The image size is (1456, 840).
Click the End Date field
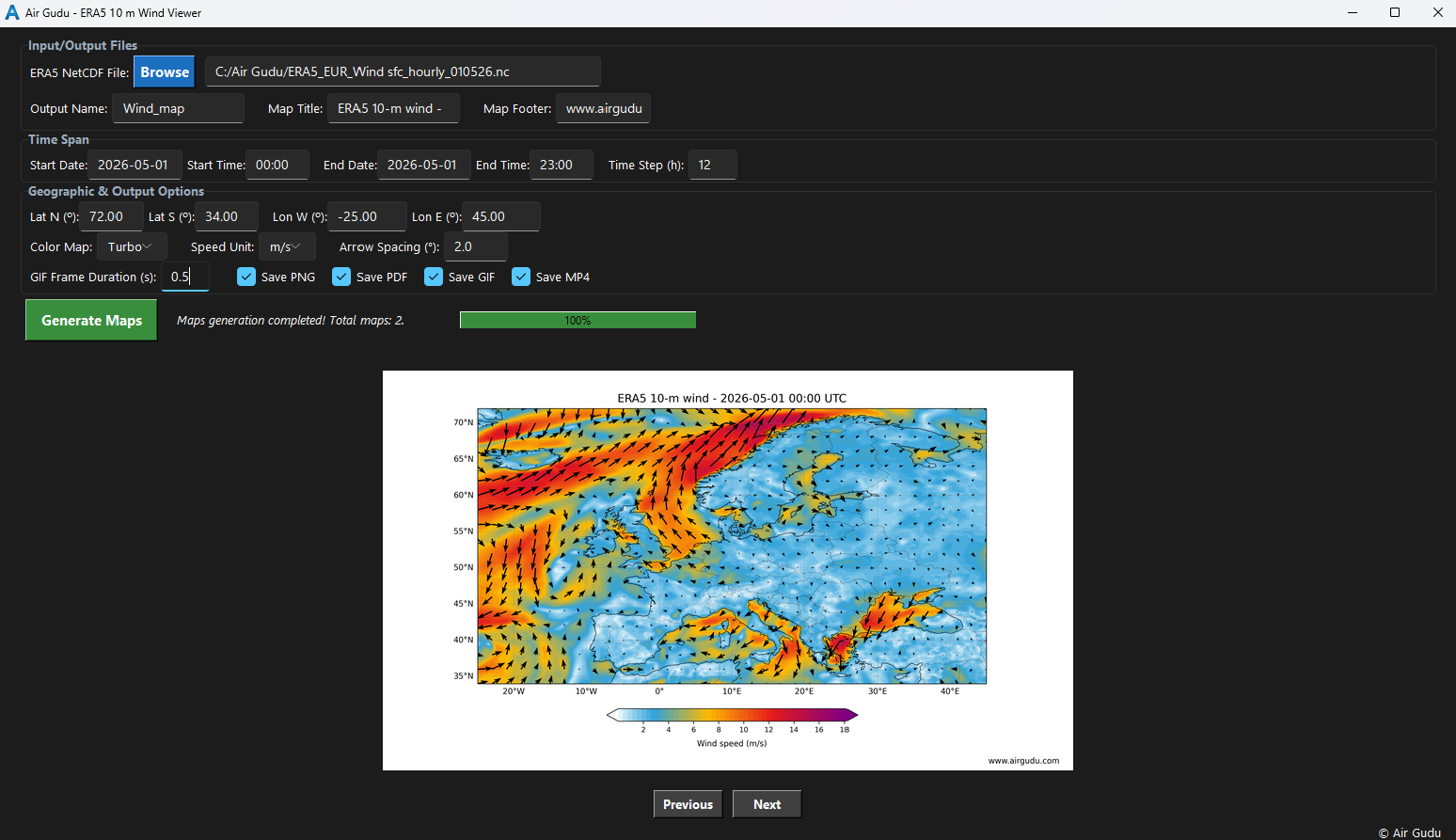coord(422,165)
